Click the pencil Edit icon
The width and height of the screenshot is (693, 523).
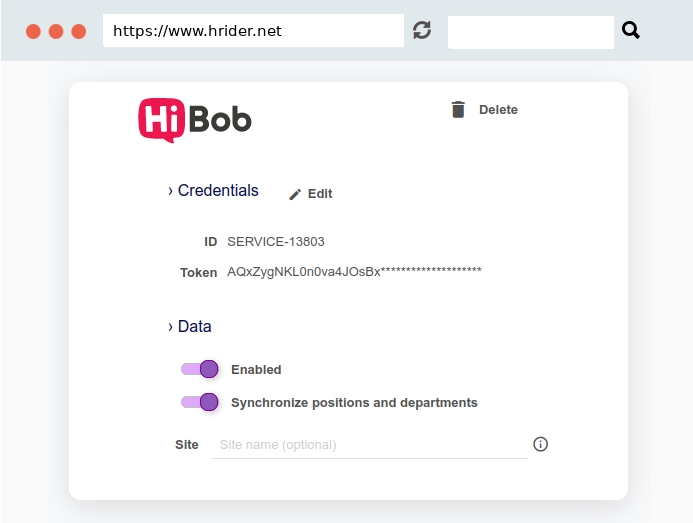pos(295,195)
